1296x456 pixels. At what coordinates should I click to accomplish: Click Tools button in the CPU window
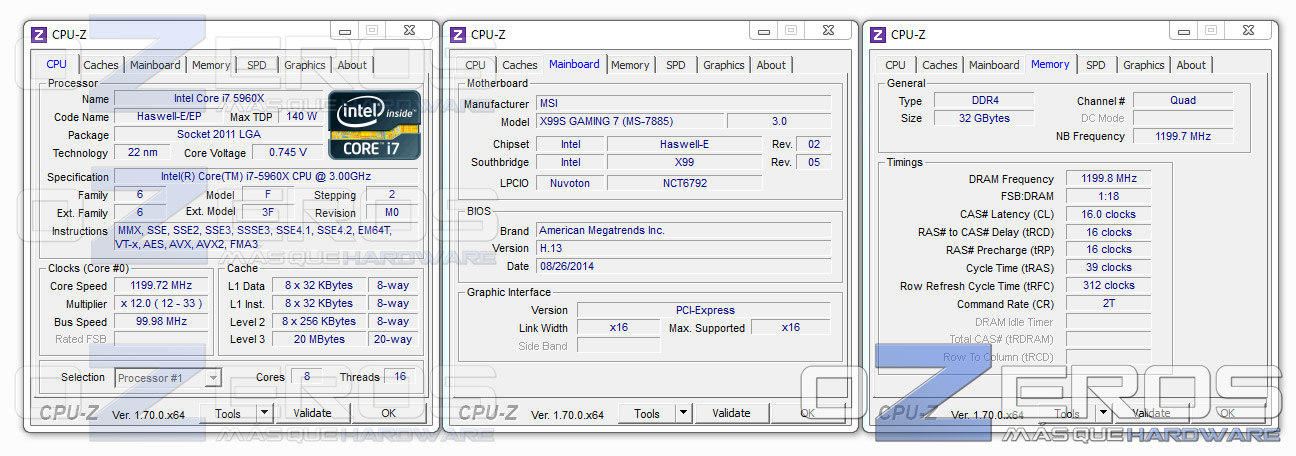point(228,413)
